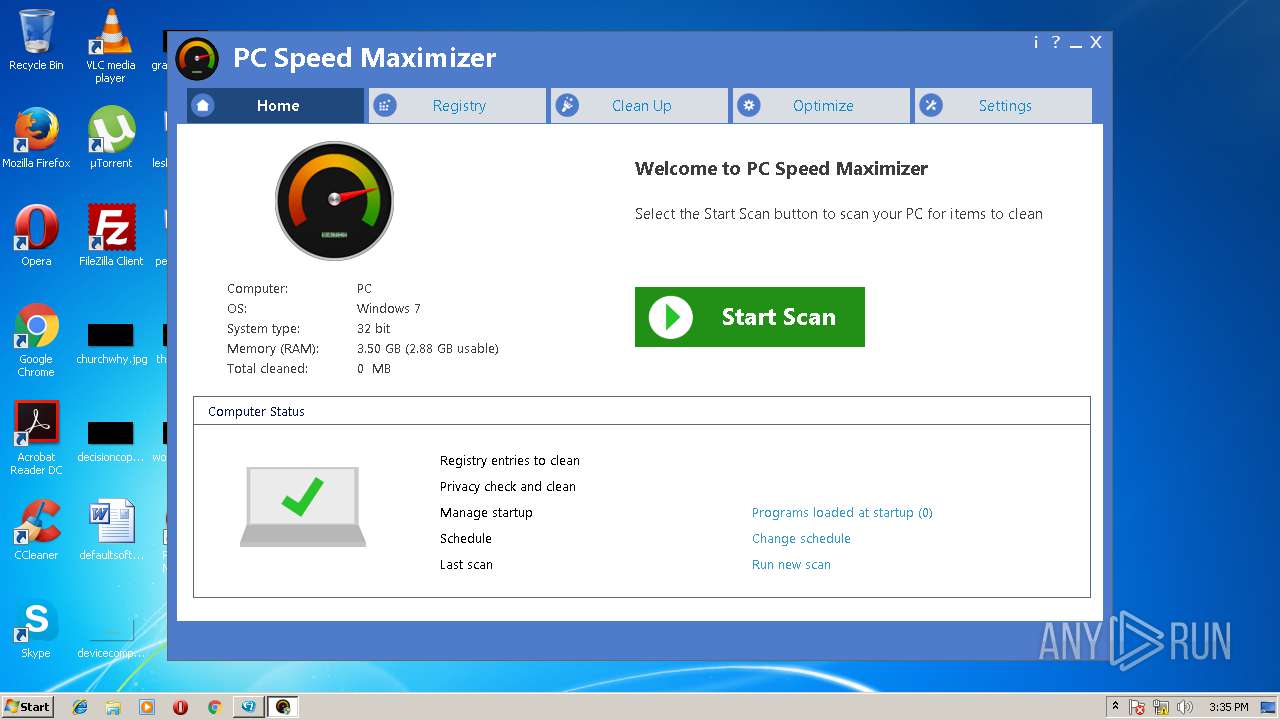Select the churchwhy.jpg desktop file
This screenshot has width=1280, height=720.
tap(111, 342)
